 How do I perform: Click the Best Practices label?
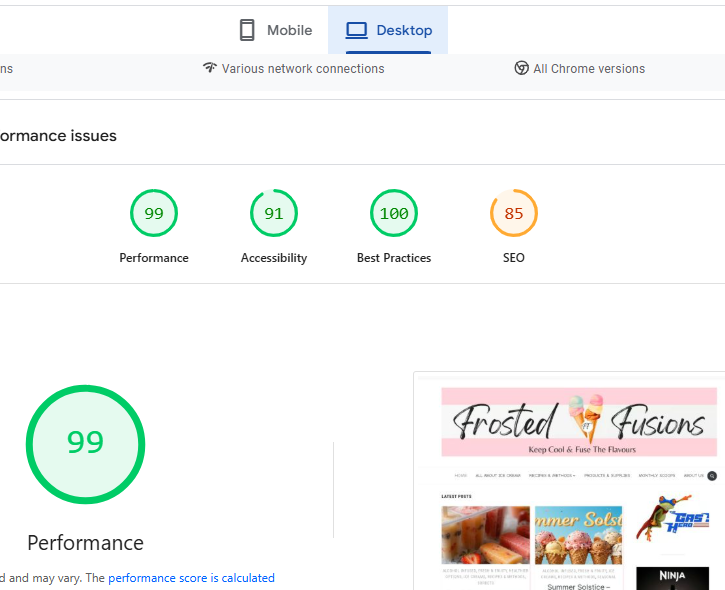pyautogui.click(x=394, y=258)
